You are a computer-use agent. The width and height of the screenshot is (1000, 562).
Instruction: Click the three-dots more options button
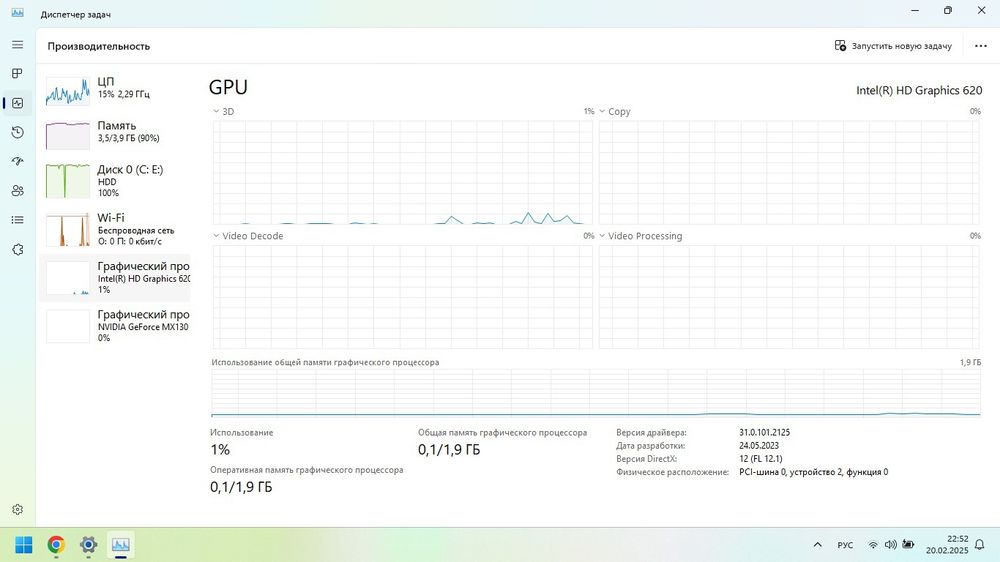click(981, 46)
